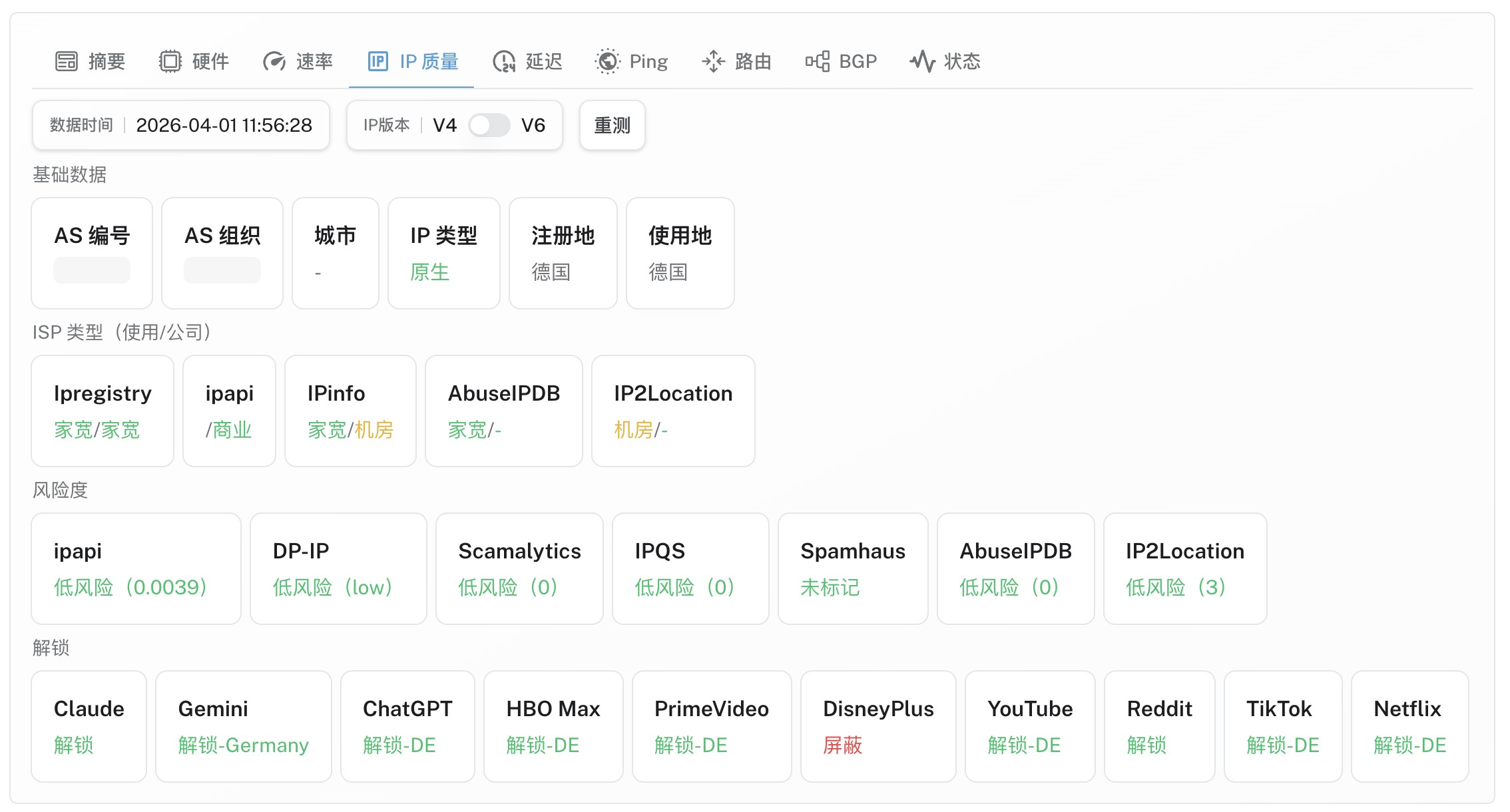Click the 解锁 section heading

coord(51,648)
